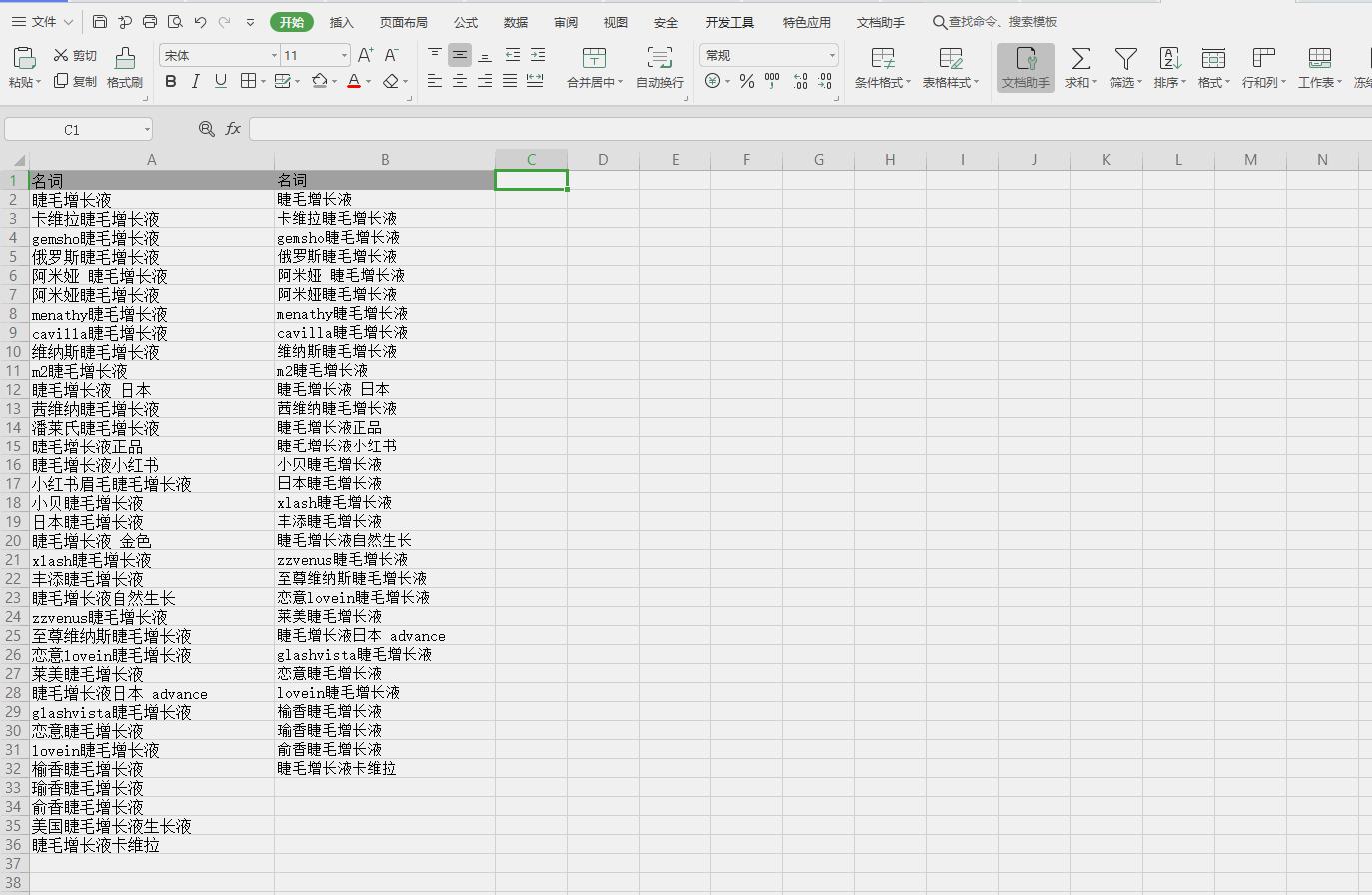Click the paste (粘贴) clipboard icon
The image size is (1372, 895).
click(x=24, y=57)
